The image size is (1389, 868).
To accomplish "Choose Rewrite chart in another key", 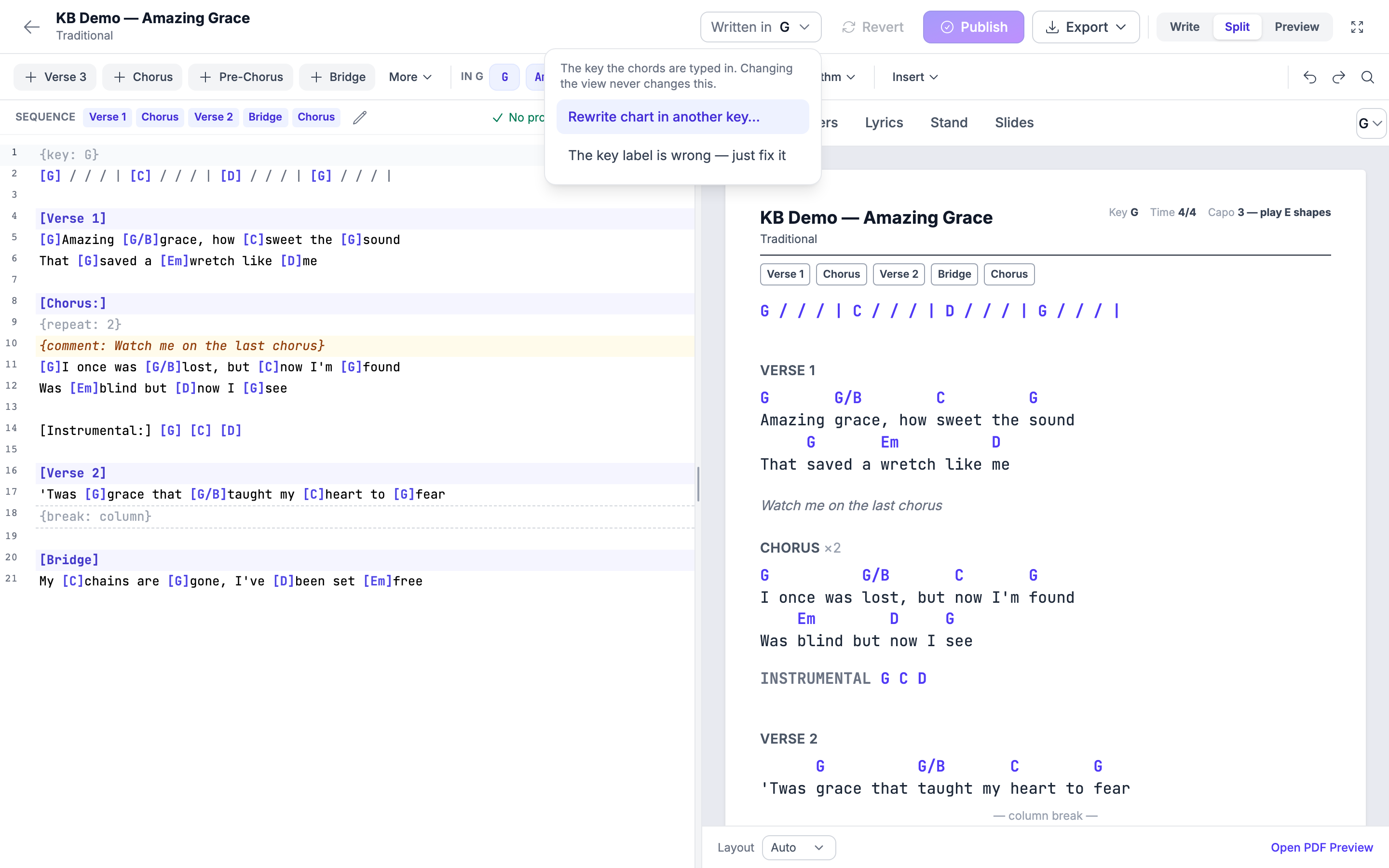I will [x=682, y=117].
